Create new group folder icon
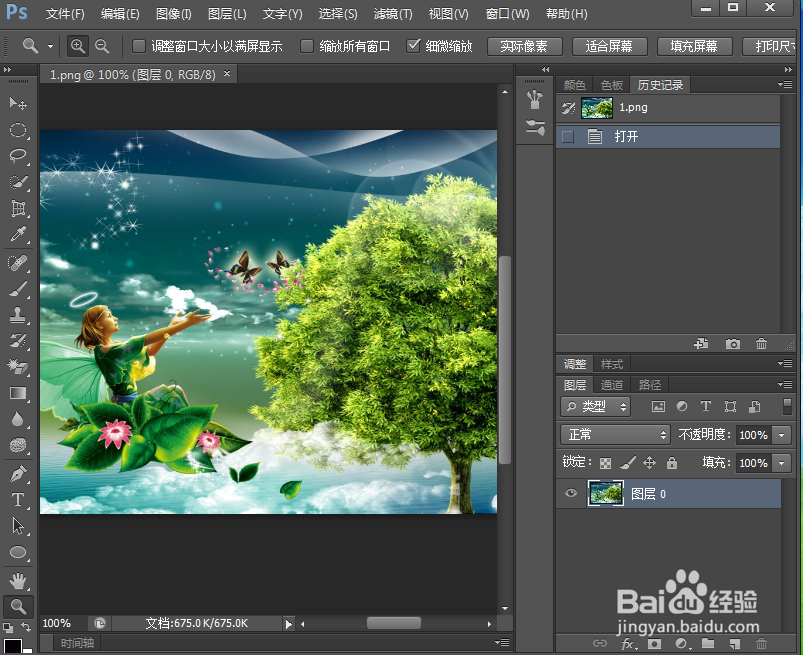The height and width of the screenshot is (655, 803). 708,644
